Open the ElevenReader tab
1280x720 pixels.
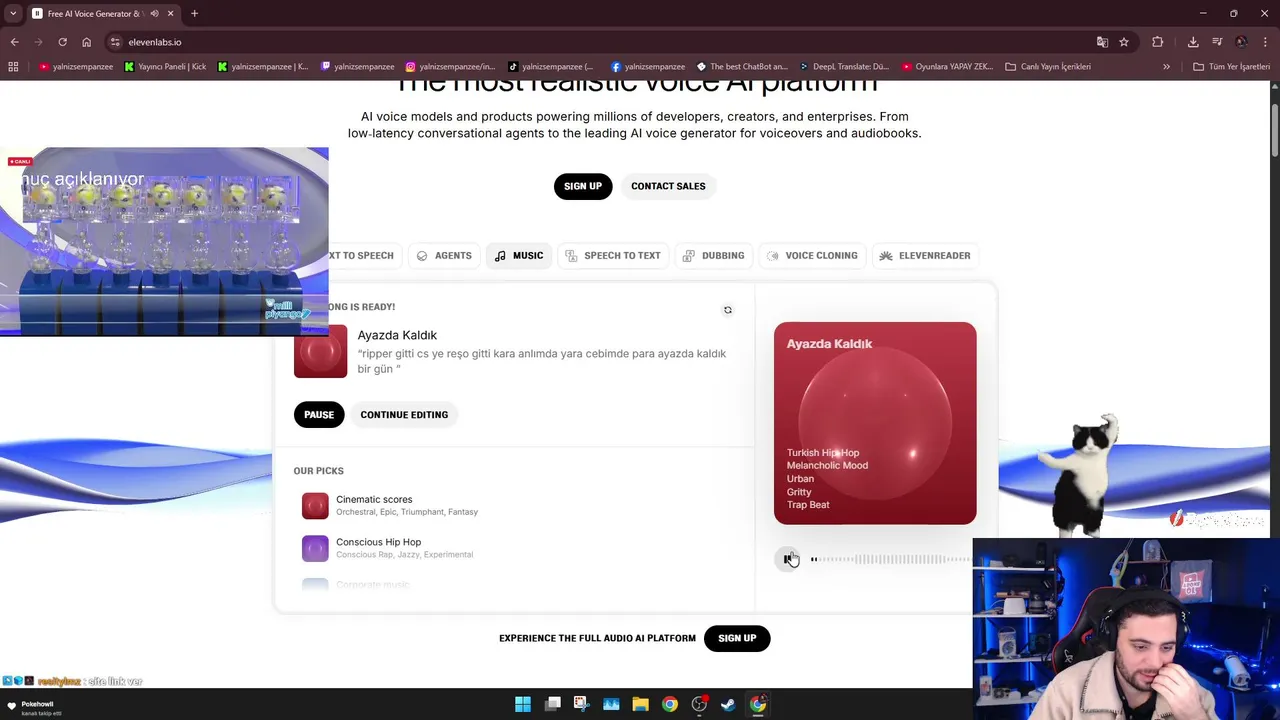(925, 256)
